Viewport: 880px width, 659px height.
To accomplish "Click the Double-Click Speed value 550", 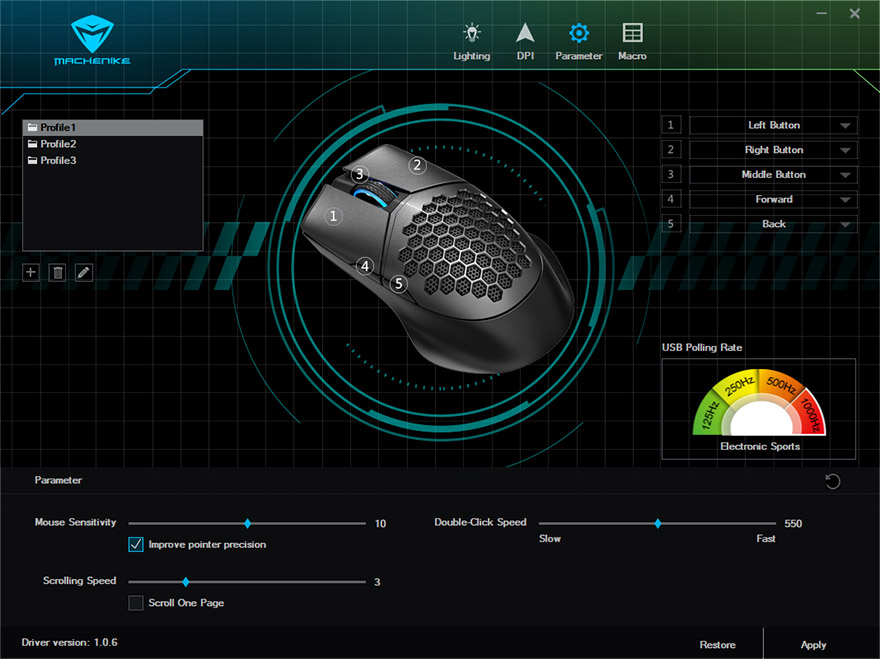I will coord(793,524).
